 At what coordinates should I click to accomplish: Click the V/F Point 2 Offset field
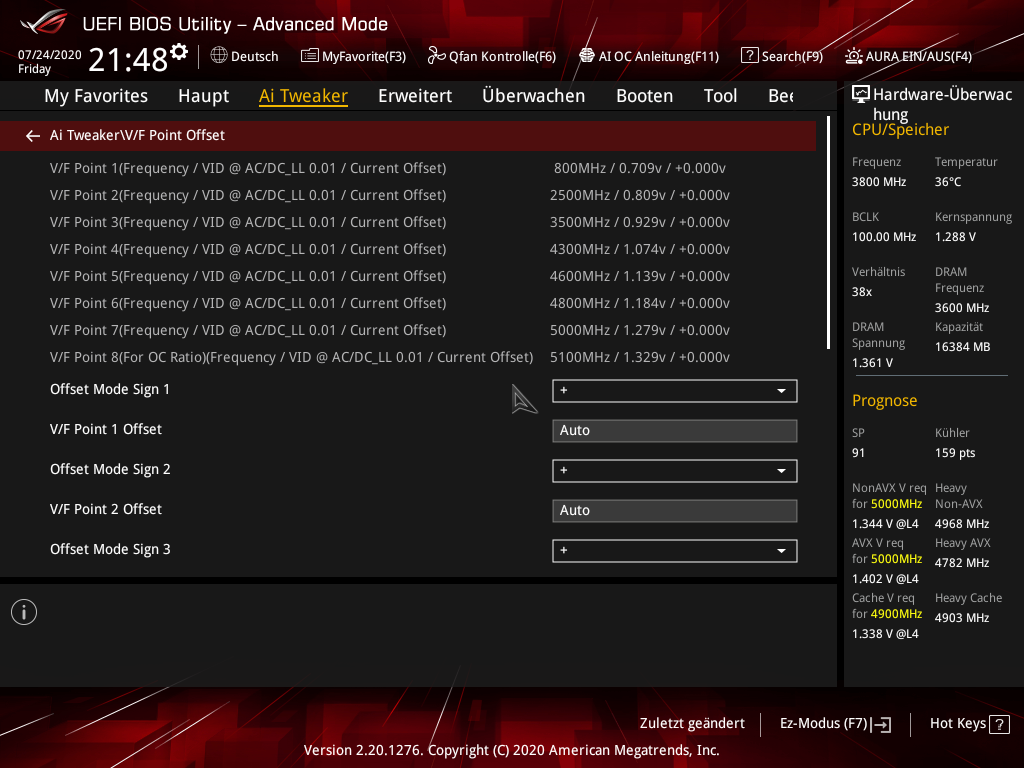coord(675,511)
